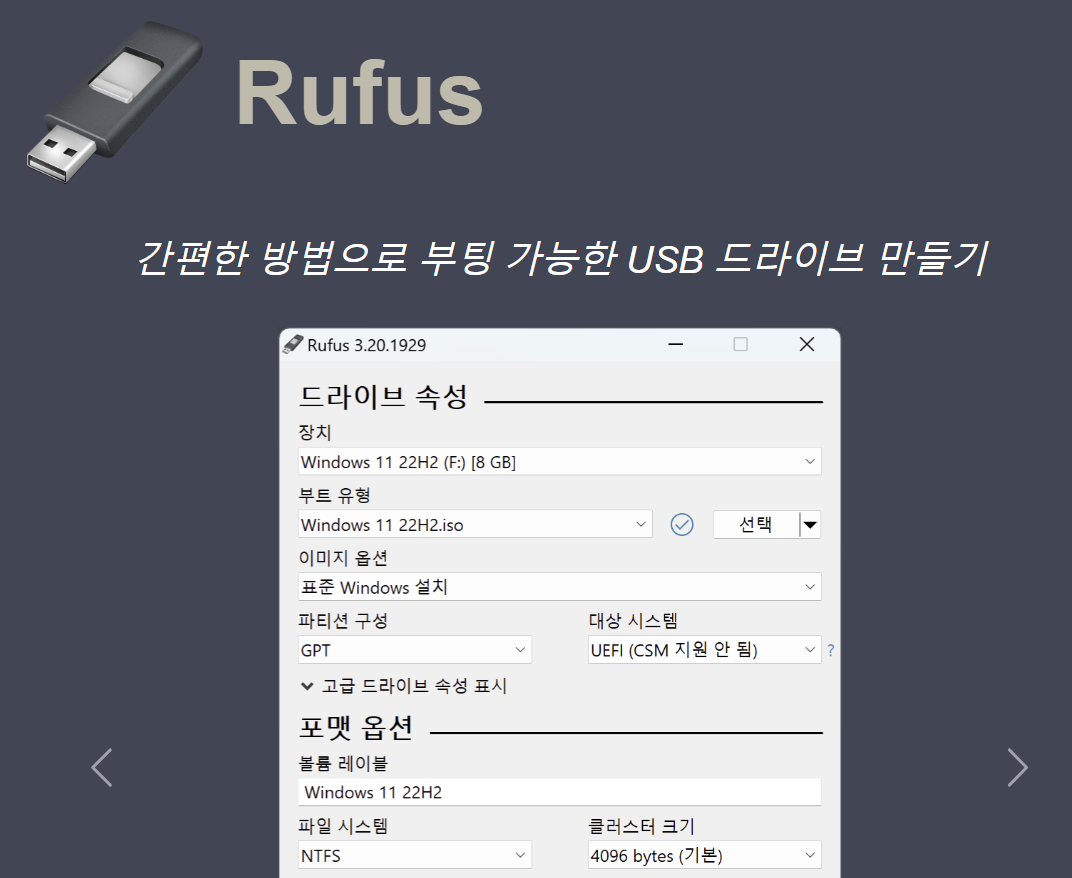Go to next slide with right arrow
The image size is (1072, 878).
[1017, 767]
